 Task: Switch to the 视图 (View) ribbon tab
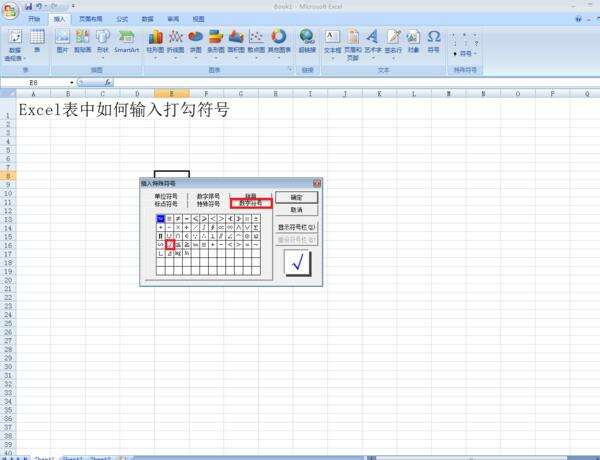(x=198, y=19)
